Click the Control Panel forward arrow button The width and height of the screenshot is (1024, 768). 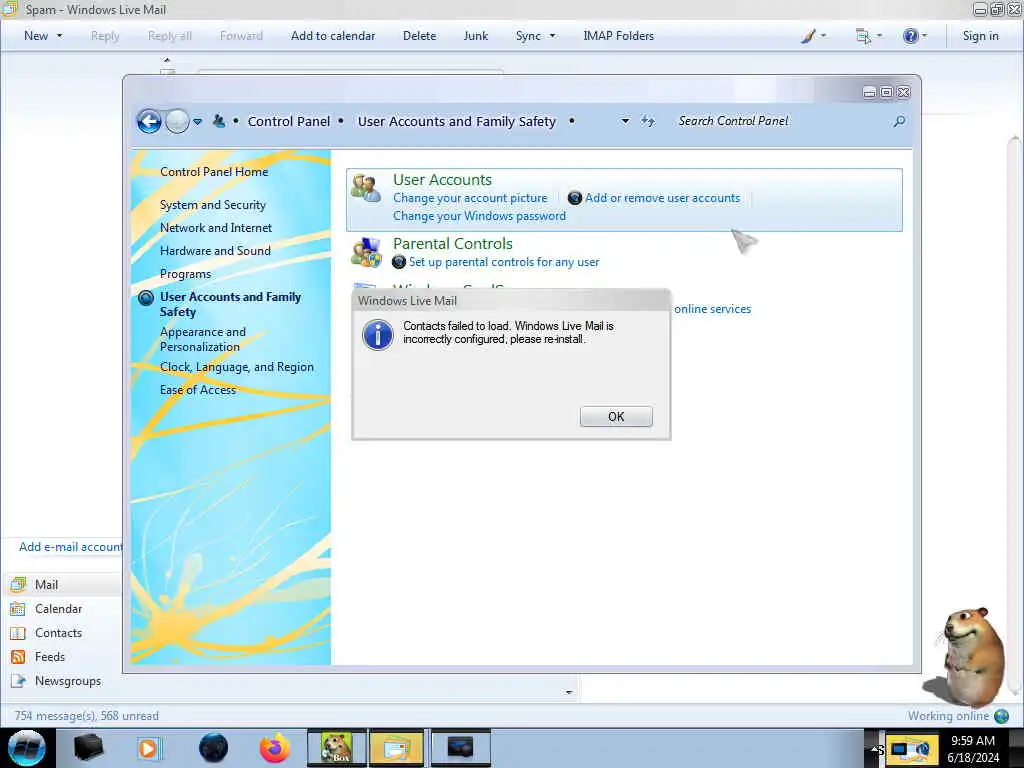(177, 121)
